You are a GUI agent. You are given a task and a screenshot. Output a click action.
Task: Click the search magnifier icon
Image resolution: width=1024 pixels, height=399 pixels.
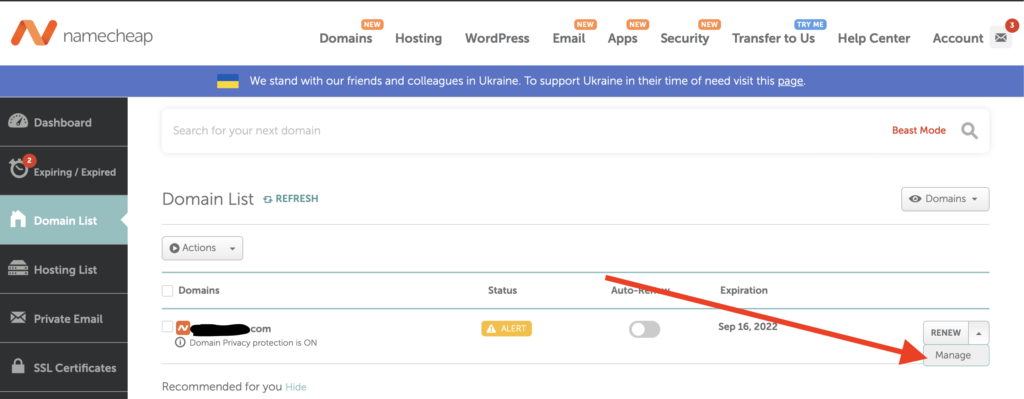(x=969, y=131)
